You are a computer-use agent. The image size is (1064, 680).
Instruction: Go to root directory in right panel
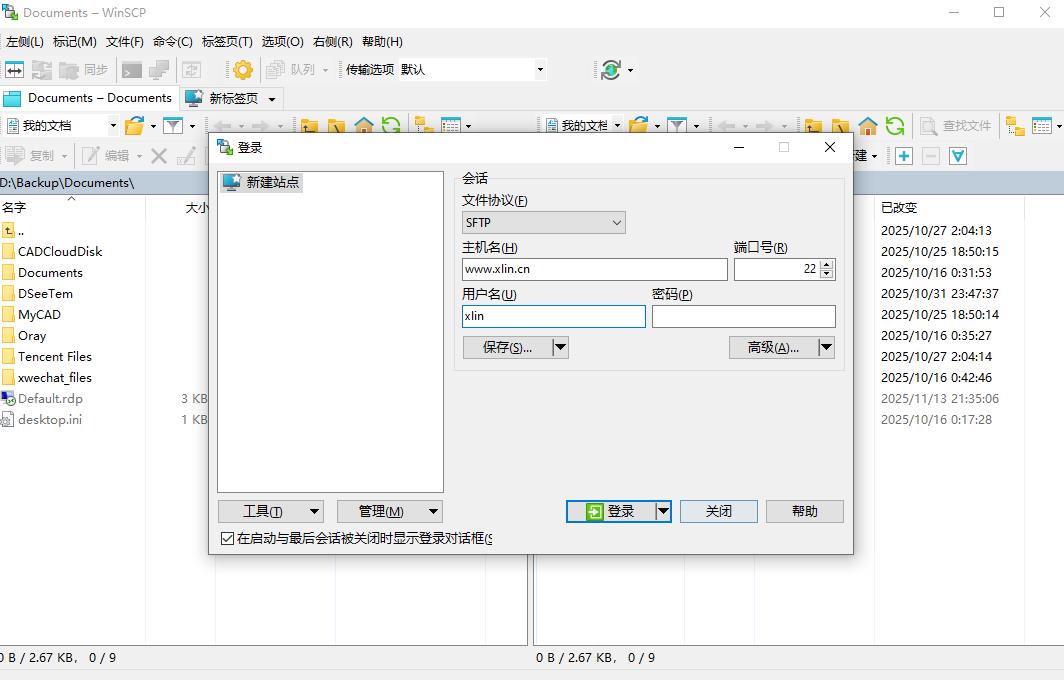840,126
